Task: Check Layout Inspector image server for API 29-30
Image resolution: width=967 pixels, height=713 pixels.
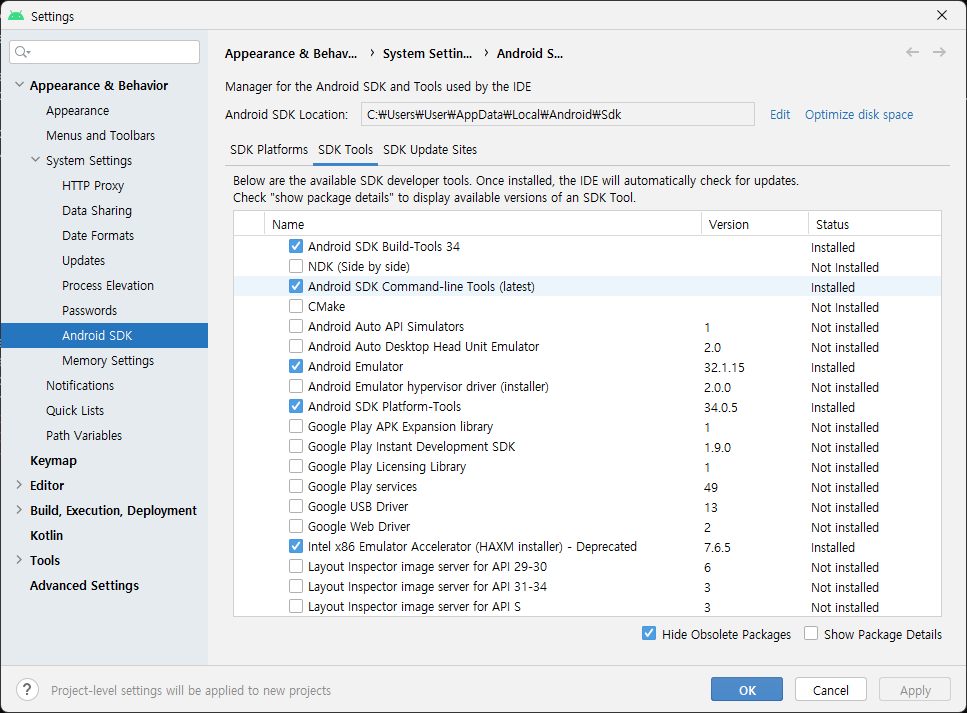Action: (x=296, y=566)
